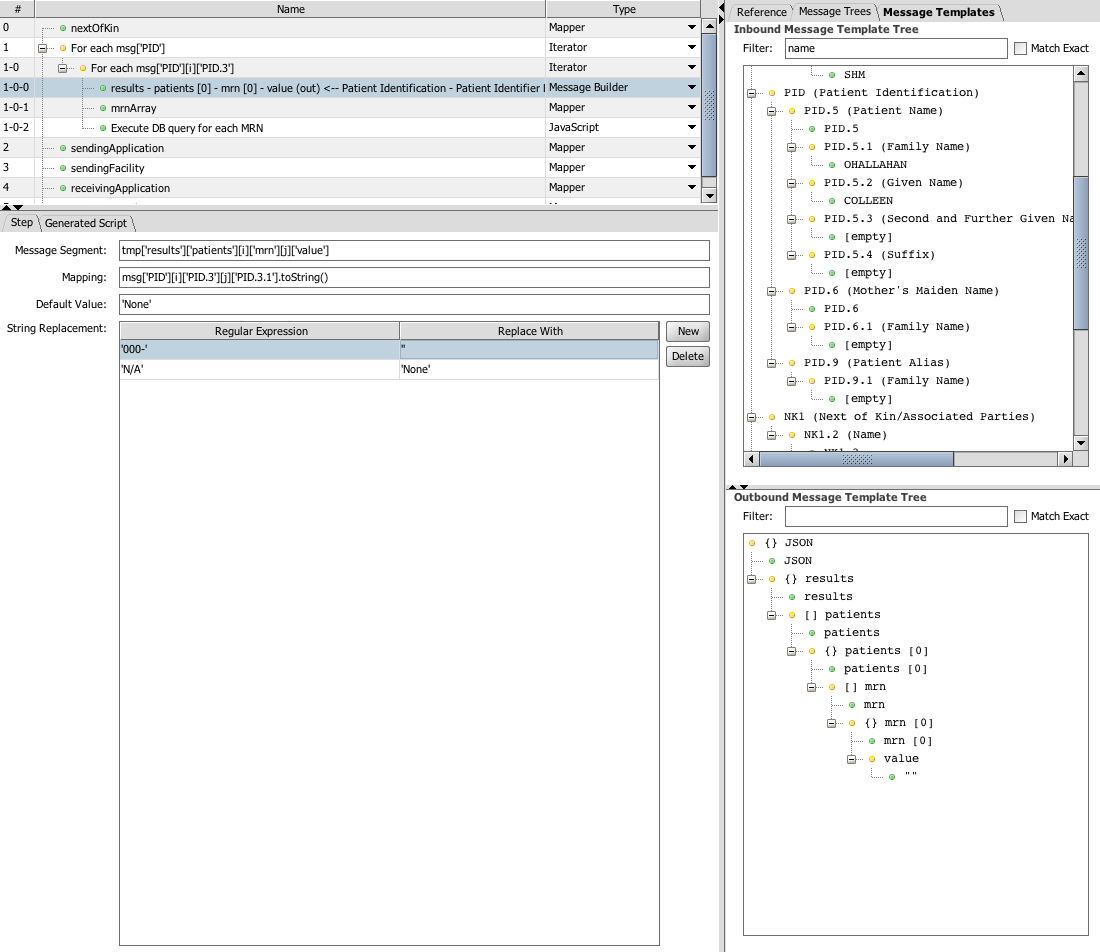Click the yellow icon for the outbound results node

click(x=772, y=579)
